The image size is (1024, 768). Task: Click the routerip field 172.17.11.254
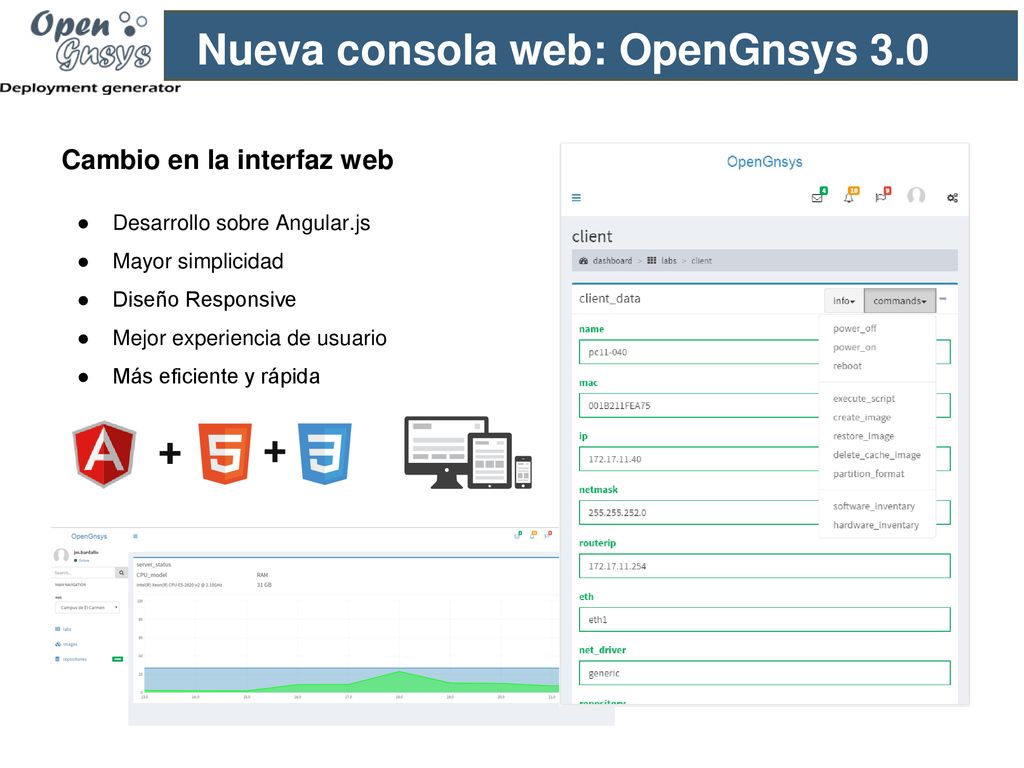click(x=765, y=566)
